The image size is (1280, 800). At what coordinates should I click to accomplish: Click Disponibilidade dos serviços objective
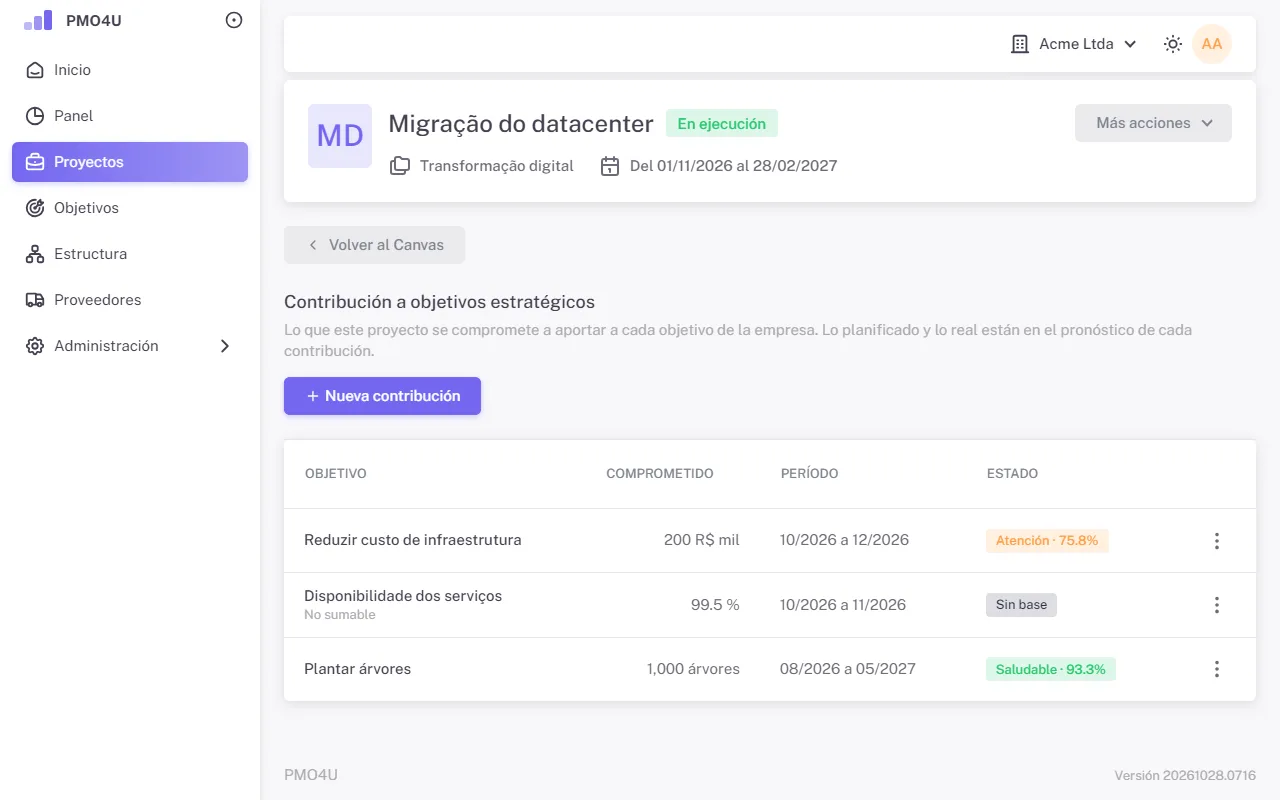pos(403,596)
